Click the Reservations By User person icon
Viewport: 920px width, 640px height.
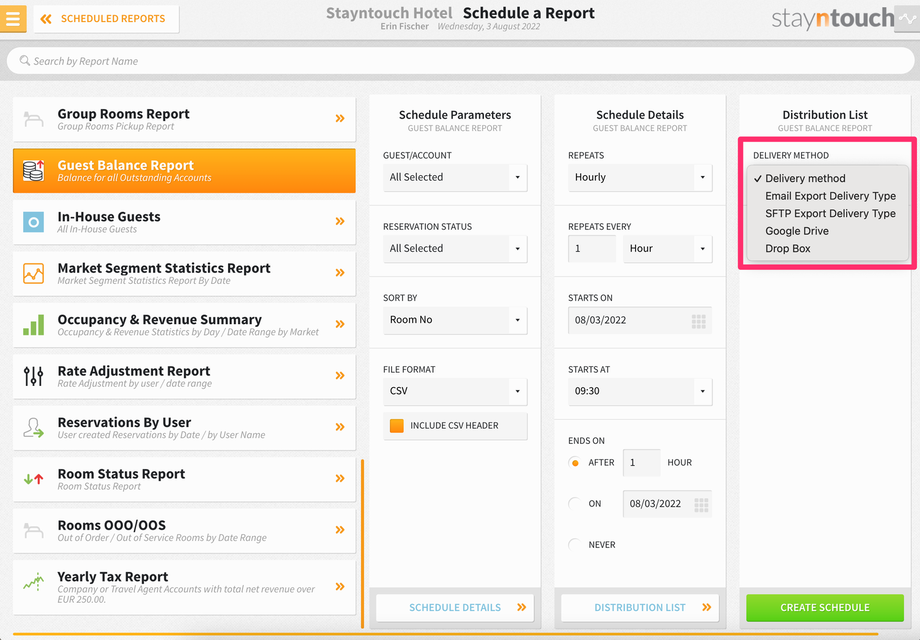tap(33, 428)
